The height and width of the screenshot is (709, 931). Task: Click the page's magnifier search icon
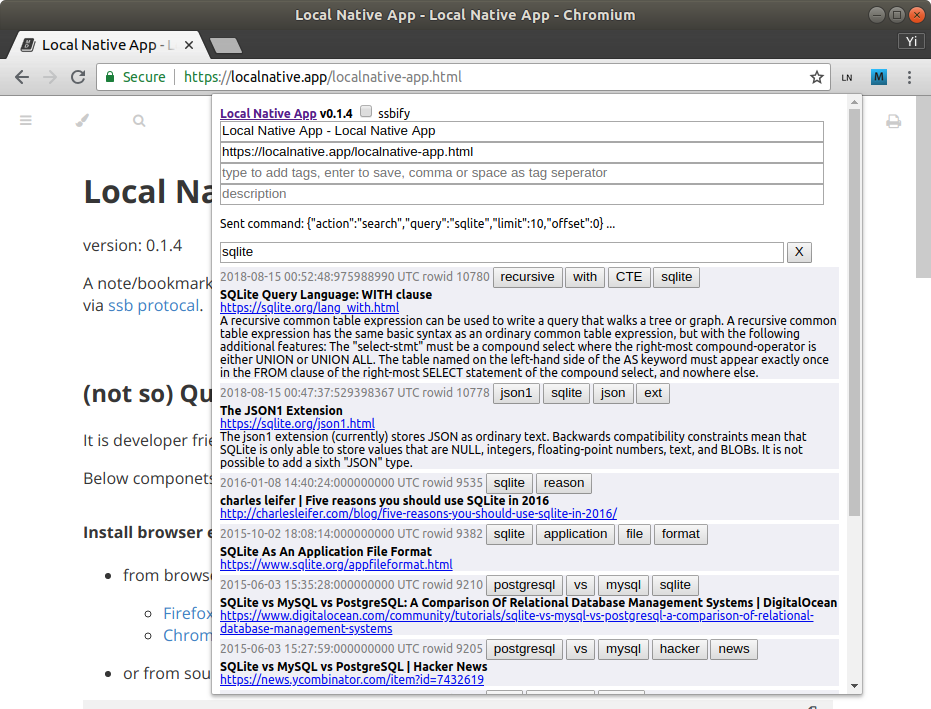[139, 120]
